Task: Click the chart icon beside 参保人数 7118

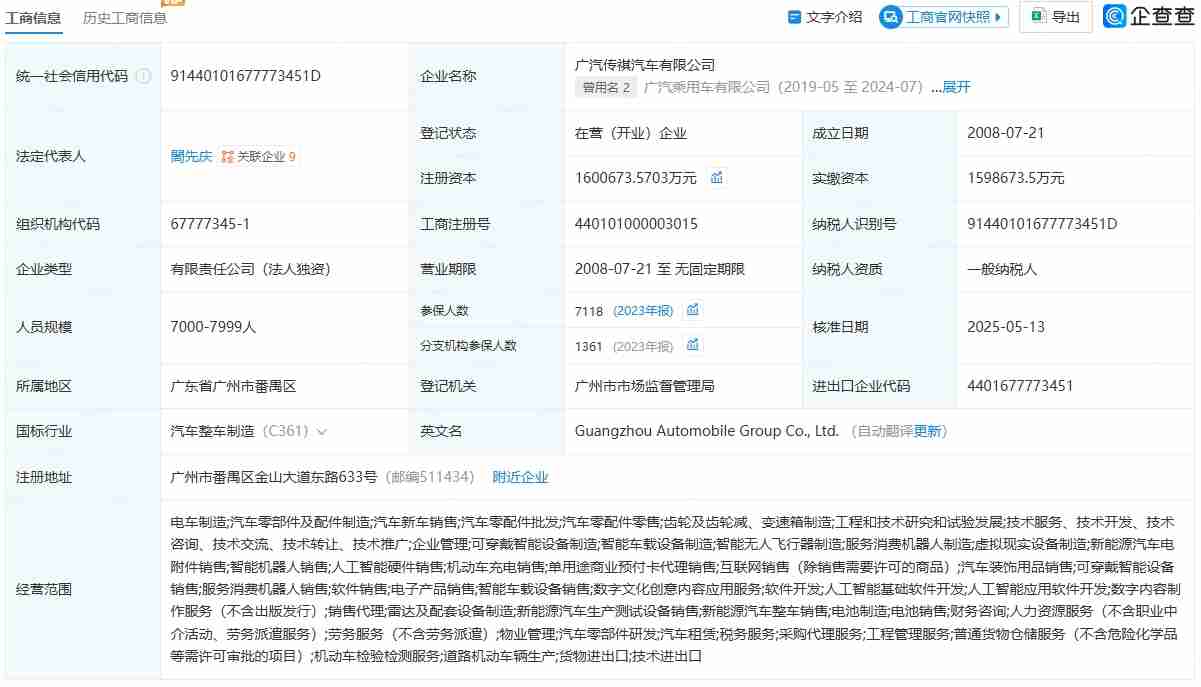Action: click(x=693, y=310)
